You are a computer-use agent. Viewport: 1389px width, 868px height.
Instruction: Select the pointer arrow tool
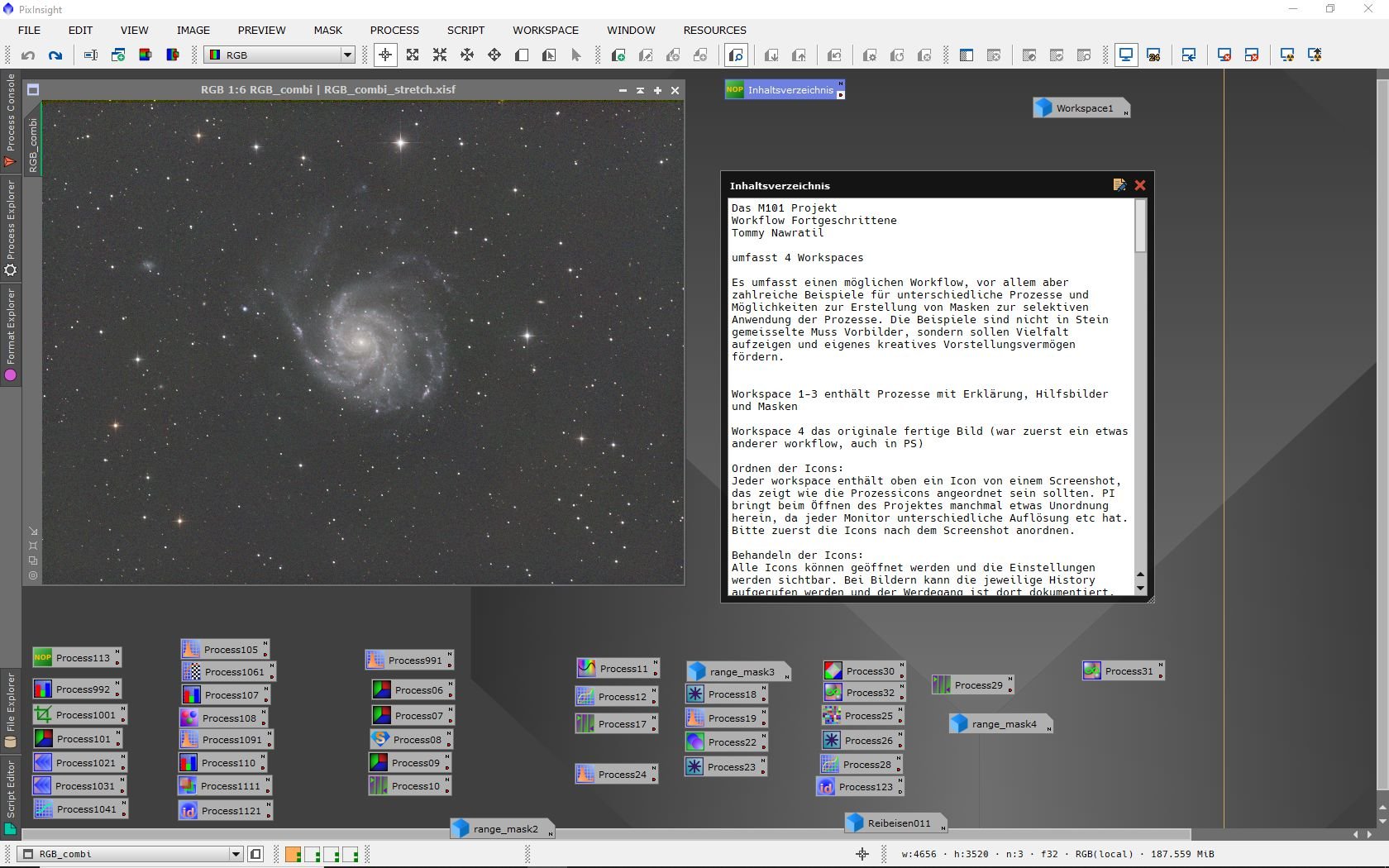click(x=576, y=55)
